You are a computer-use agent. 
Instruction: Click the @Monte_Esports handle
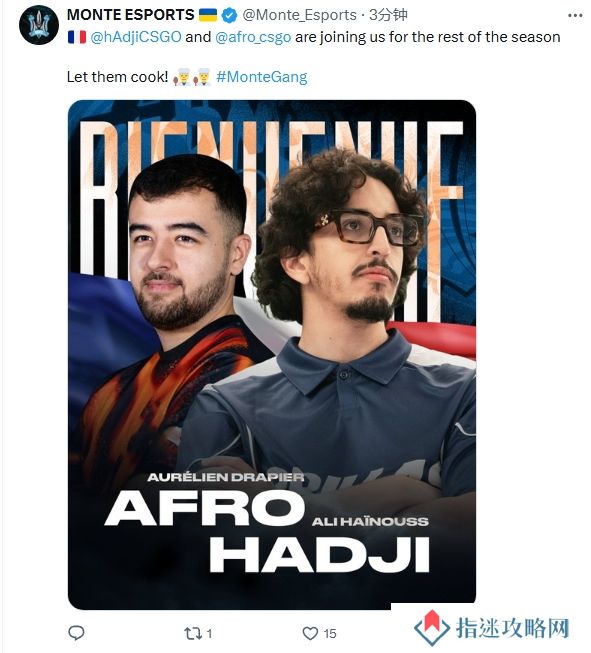point(299,15)
